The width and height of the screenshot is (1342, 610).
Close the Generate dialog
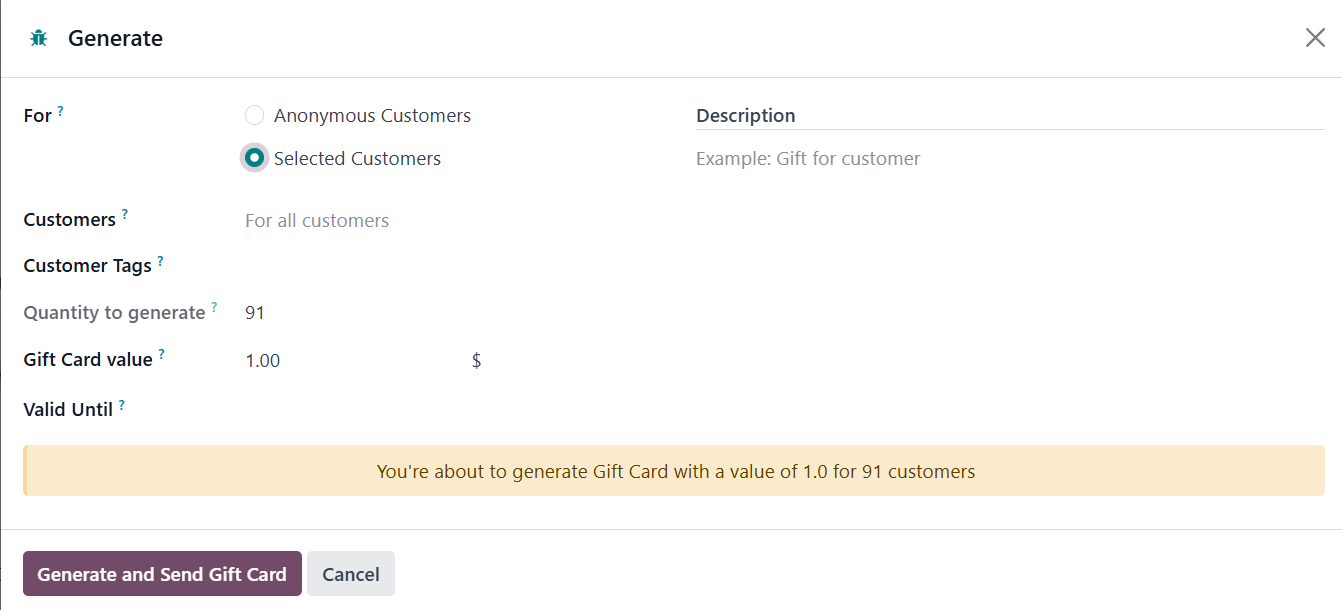[1315, 38]
